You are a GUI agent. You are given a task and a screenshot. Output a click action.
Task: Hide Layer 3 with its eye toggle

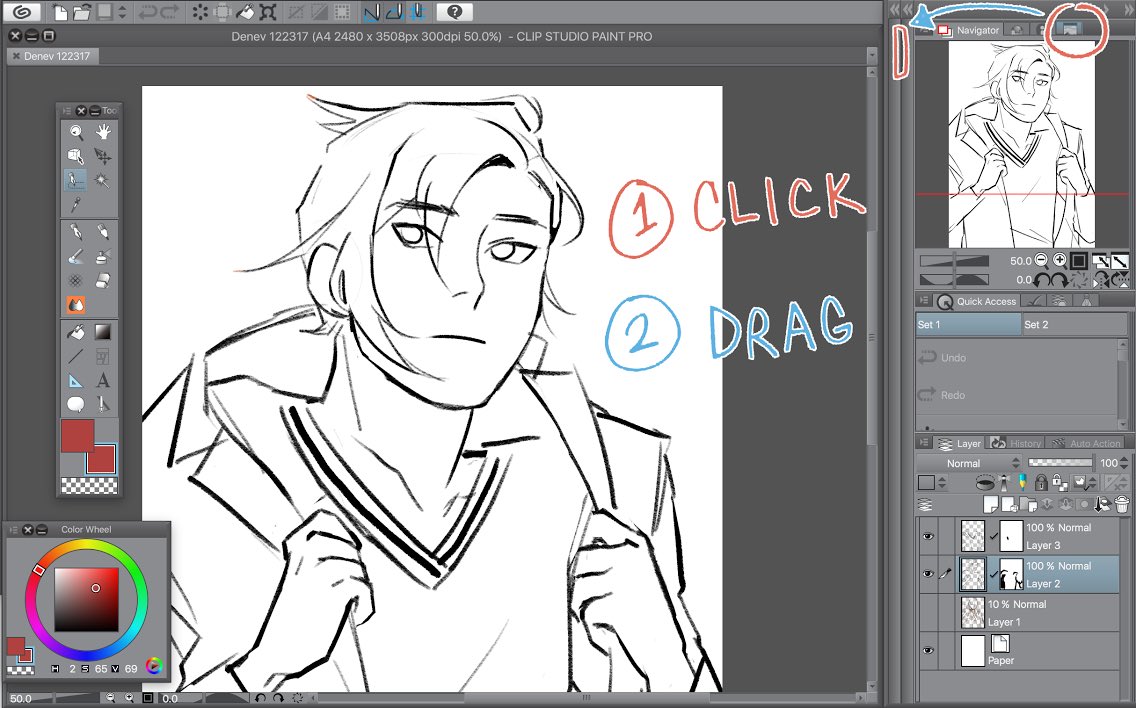[927, 536]
